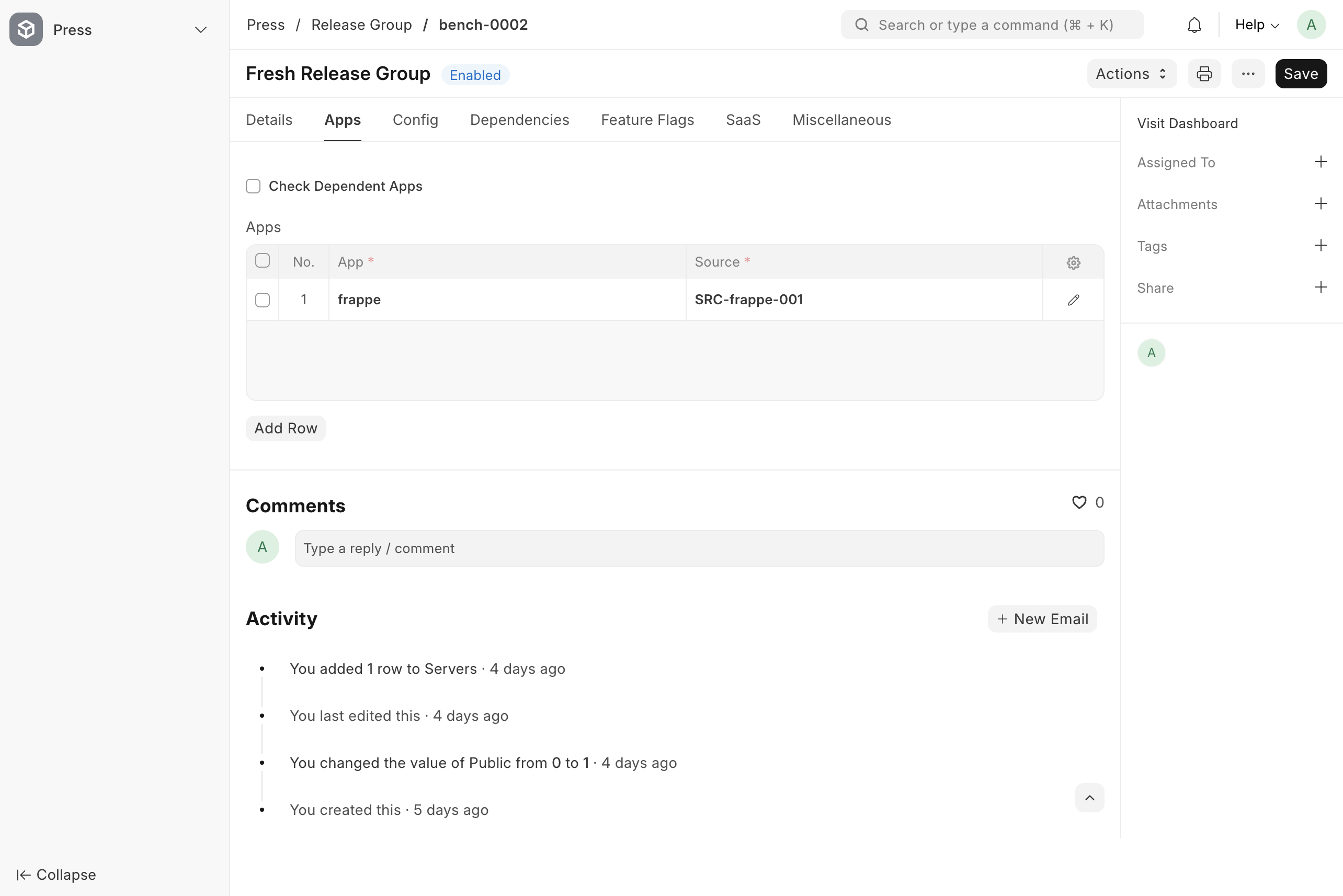Click the notifications bell icon
1343x896 pixels.
pos(1194,25)
